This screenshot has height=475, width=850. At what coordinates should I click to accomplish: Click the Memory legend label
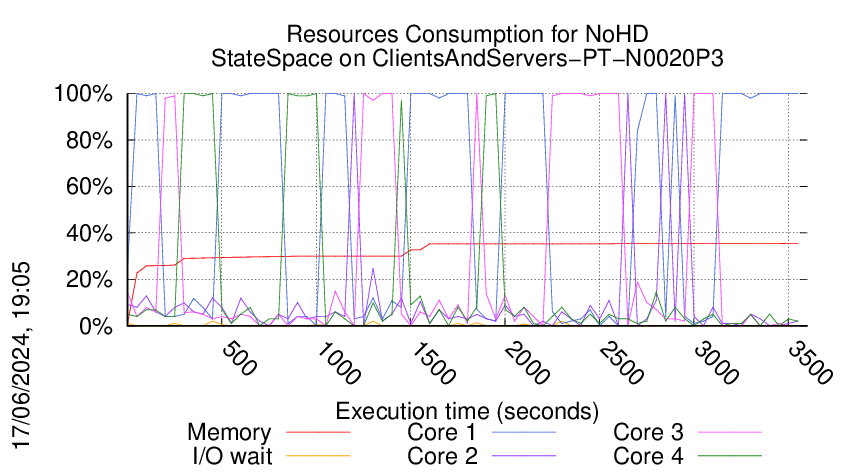pos(229,433)
